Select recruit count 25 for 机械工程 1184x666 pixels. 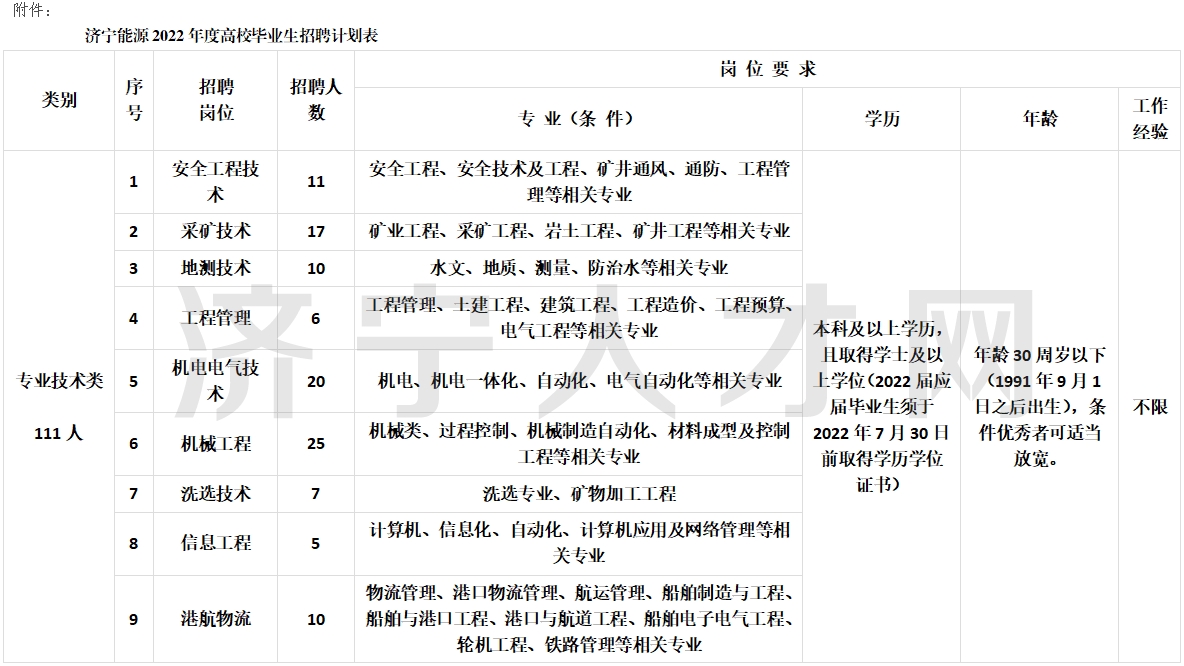pos(316,443)
